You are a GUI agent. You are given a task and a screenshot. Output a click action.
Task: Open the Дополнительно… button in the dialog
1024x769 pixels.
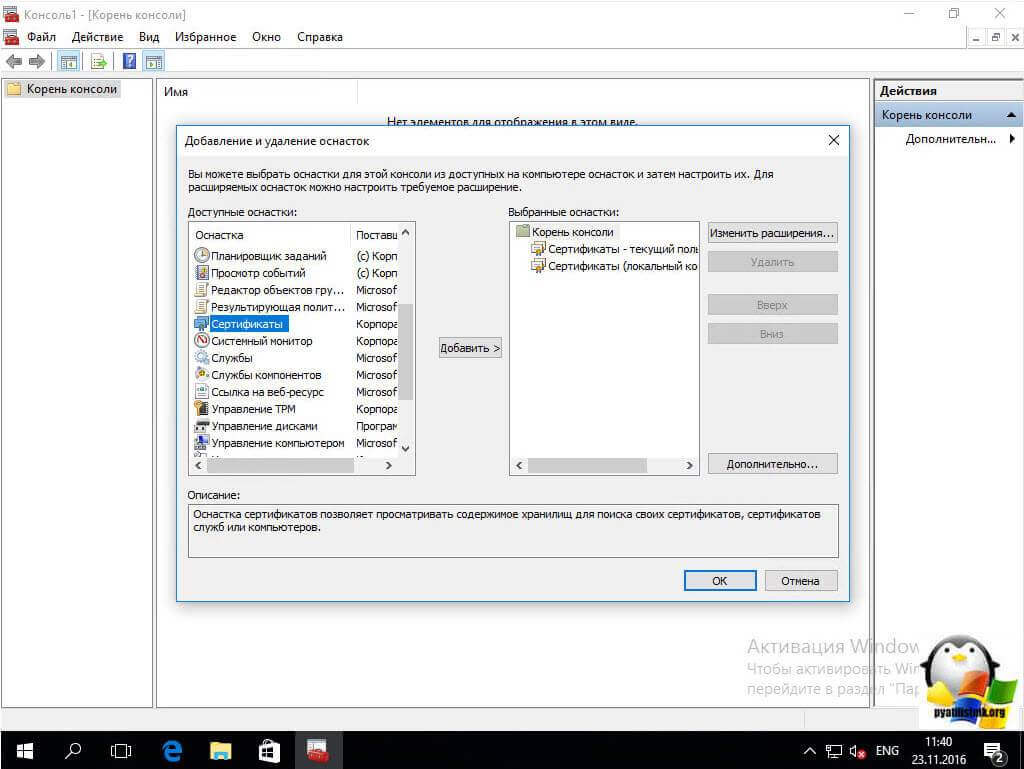[x=772, y=464]
